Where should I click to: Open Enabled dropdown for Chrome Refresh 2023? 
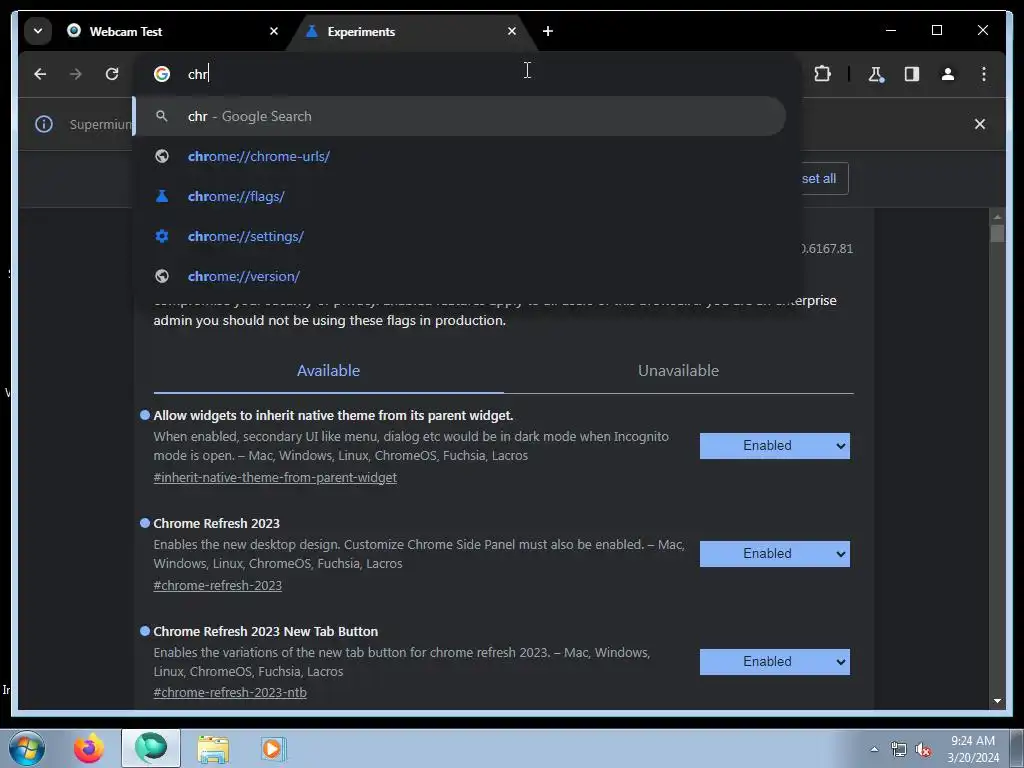coord(775,554)
